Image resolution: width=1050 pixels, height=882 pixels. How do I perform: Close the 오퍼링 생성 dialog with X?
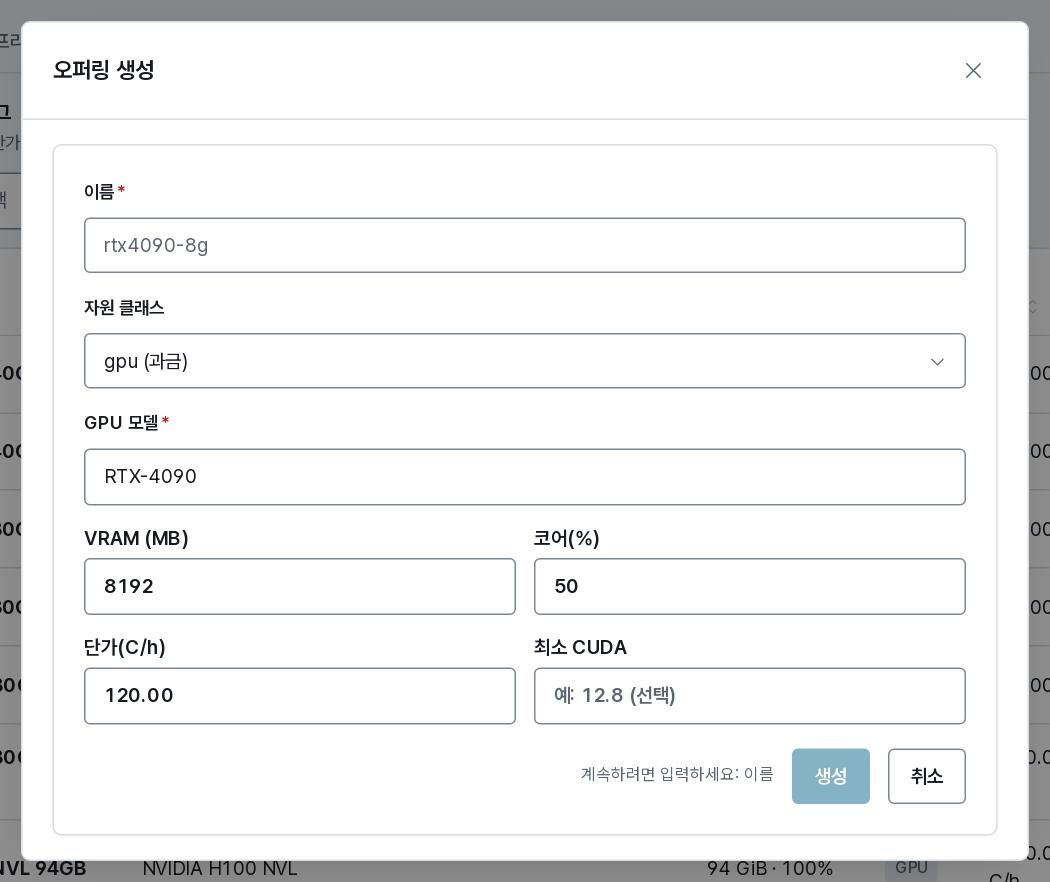click(x=973, y=70)
